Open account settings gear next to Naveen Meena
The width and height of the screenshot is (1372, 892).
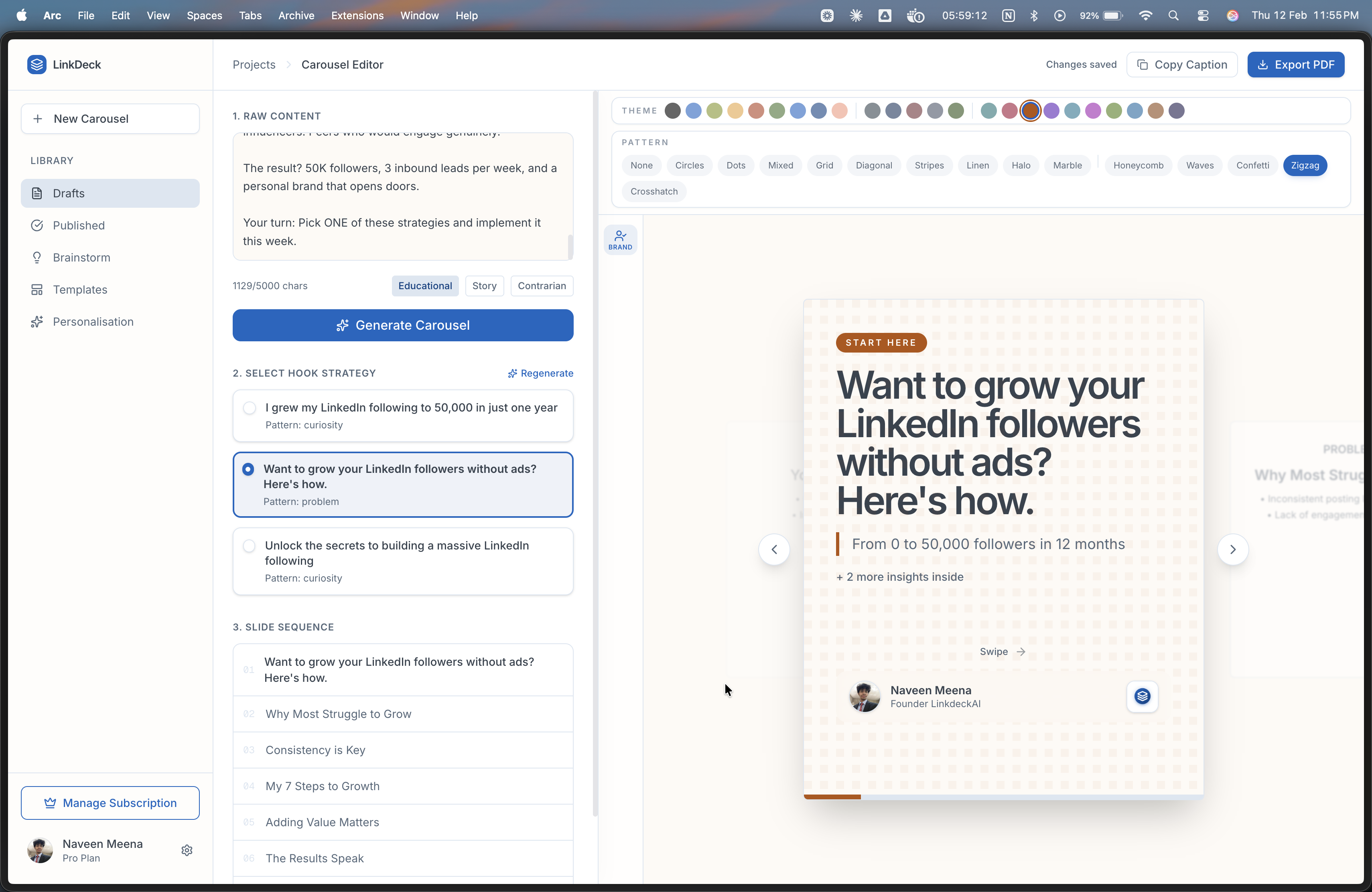187,850
